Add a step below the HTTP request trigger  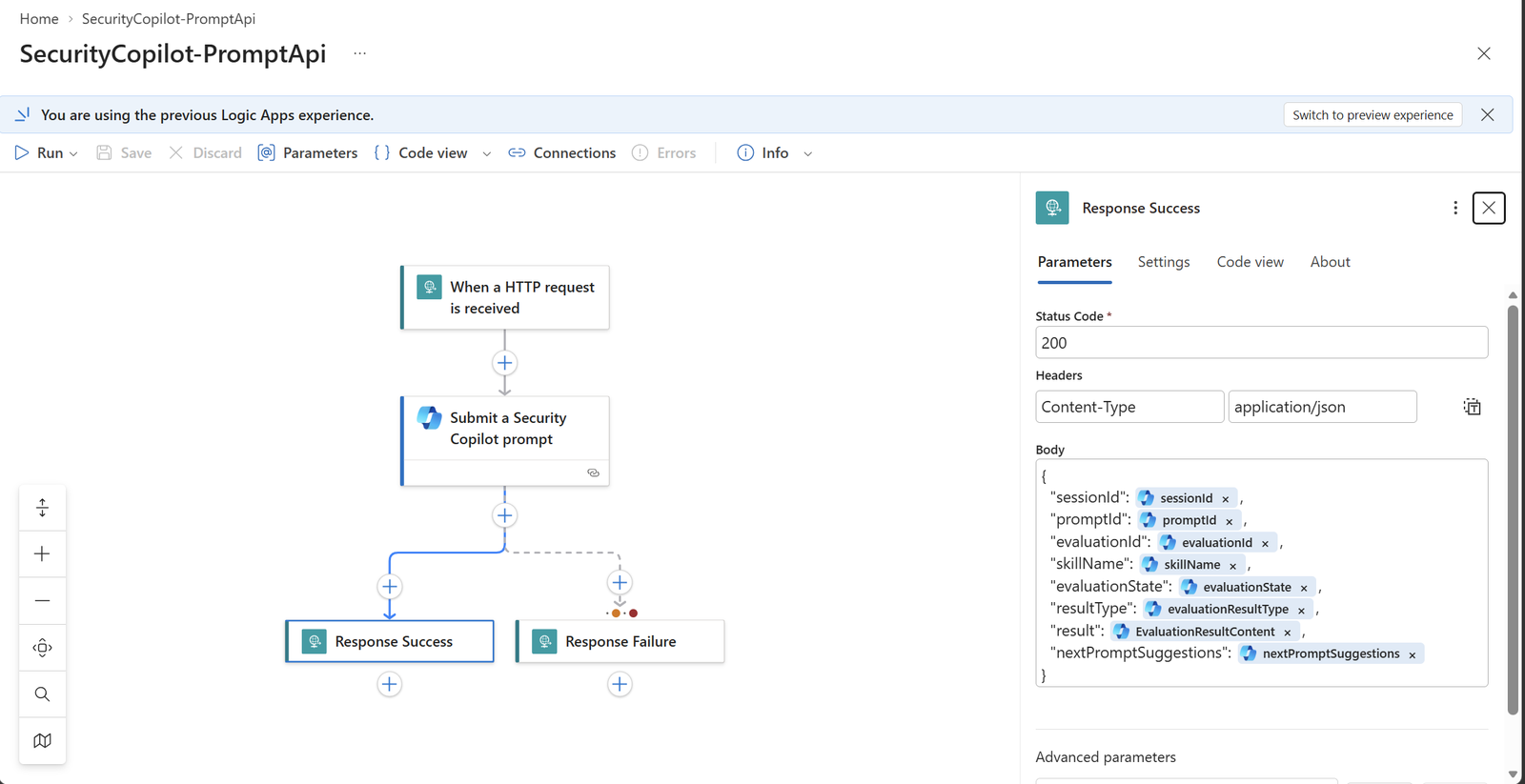(505, 363)
